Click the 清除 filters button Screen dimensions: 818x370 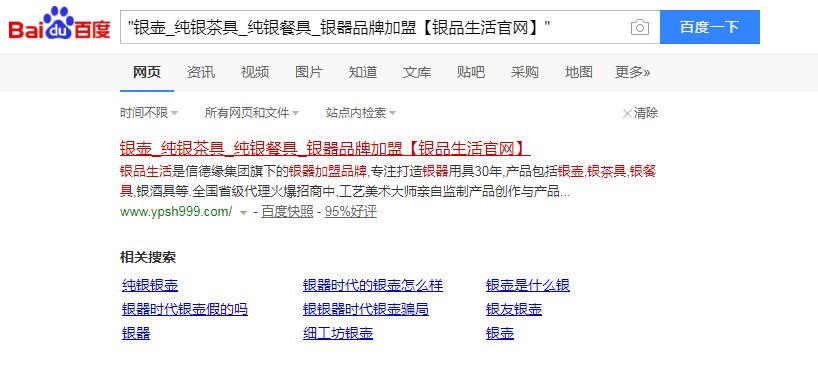640,113
